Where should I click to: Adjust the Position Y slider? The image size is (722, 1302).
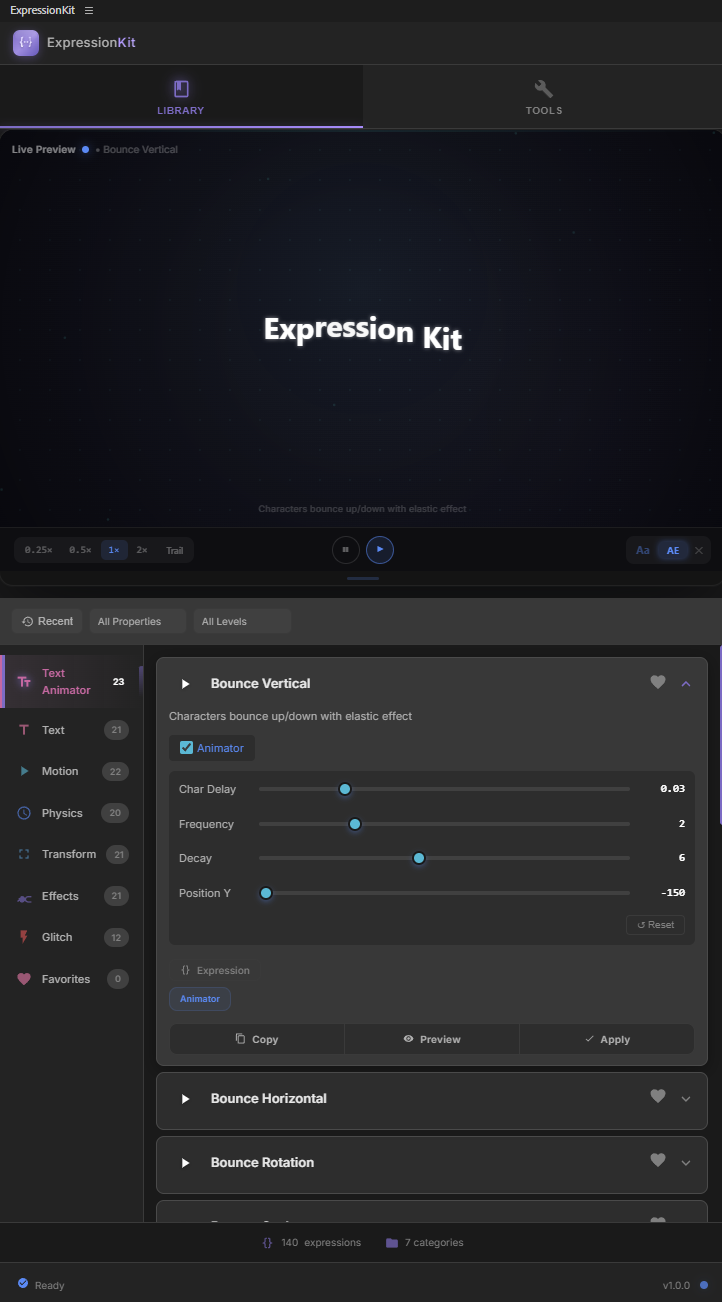[266, 893]
